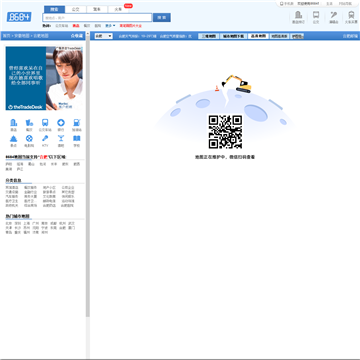Viewport: 360px width, 360px height.
Task: Click 安徽地图 in the breadcrumb
Action: pos(21,36)
